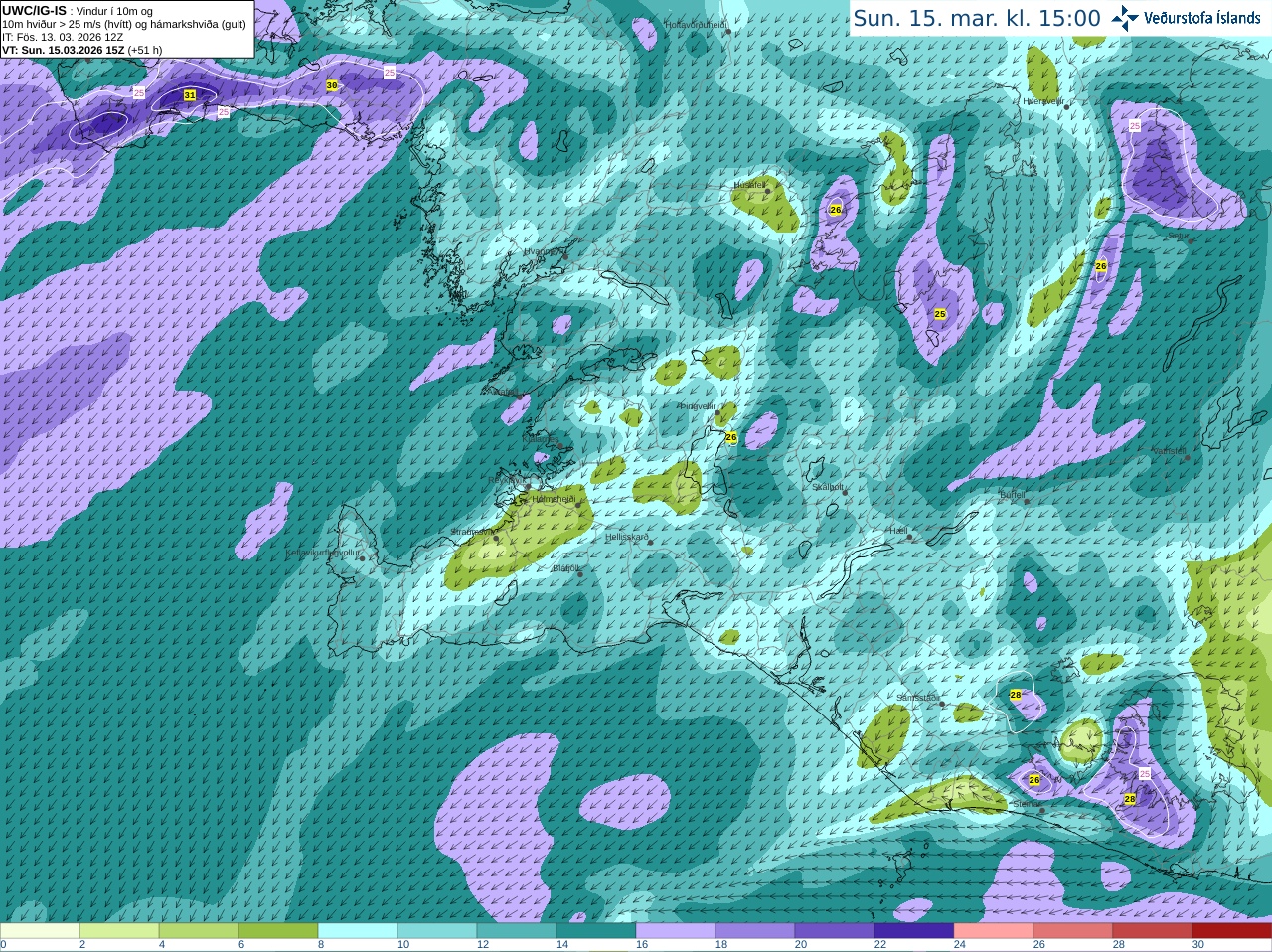Click the 'Vindur í 10m og' legend line
The width and height of the screenshot is (1272, 952).
[114, 11]
